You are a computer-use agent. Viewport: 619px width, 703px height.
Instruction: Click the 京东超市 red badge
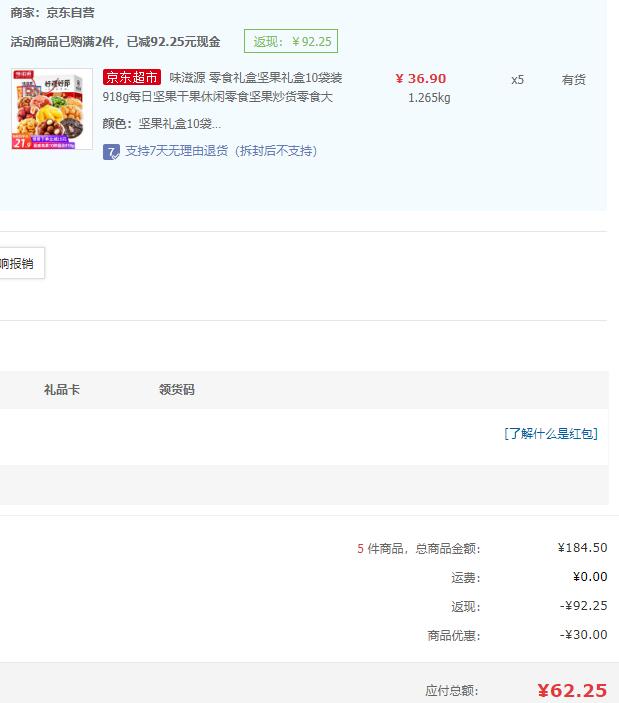[x=132, y=77]
